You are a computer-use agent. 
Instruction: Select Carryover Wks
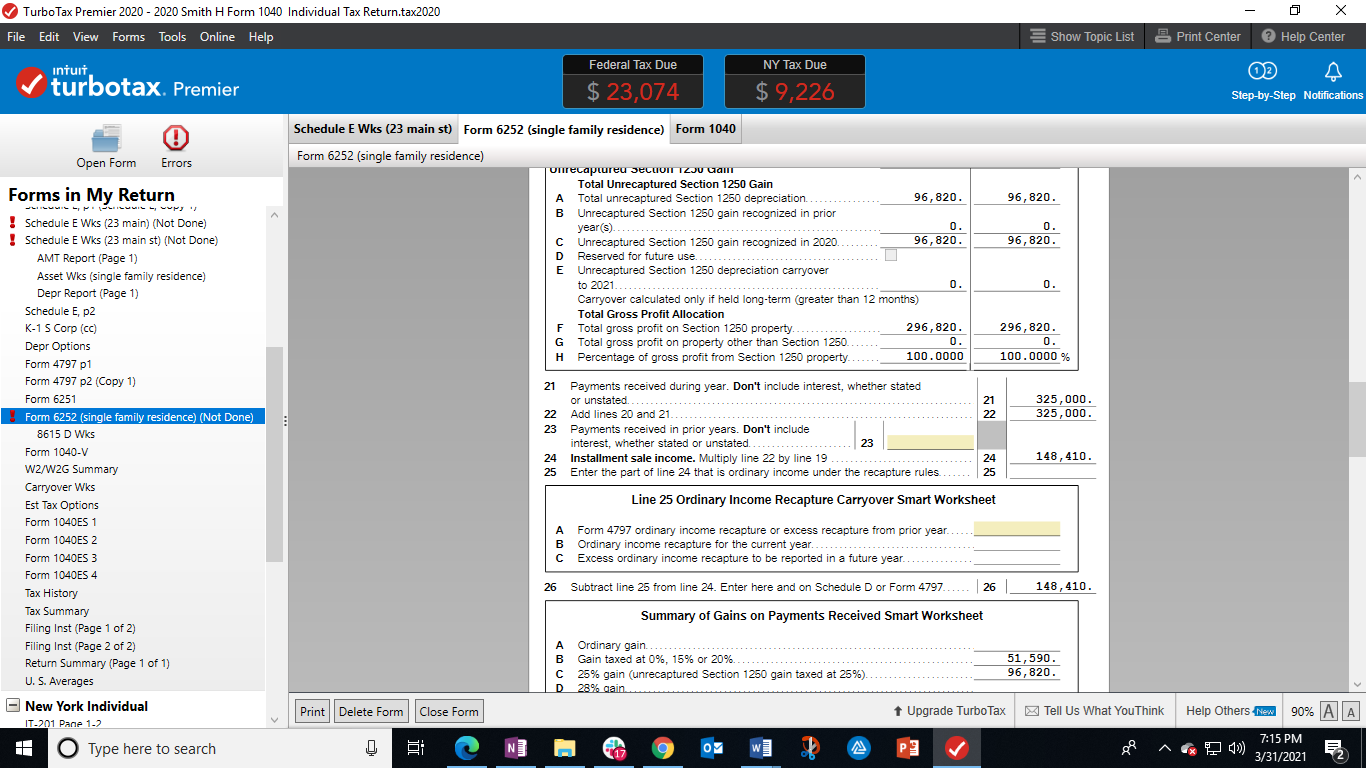tap(60, 487)
